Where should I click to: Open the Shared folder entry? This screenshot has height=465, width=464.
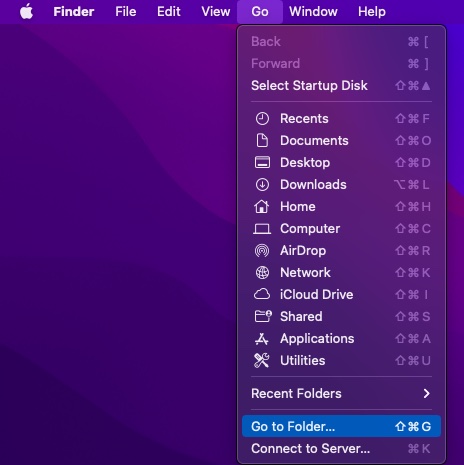[x=341, y=317]
